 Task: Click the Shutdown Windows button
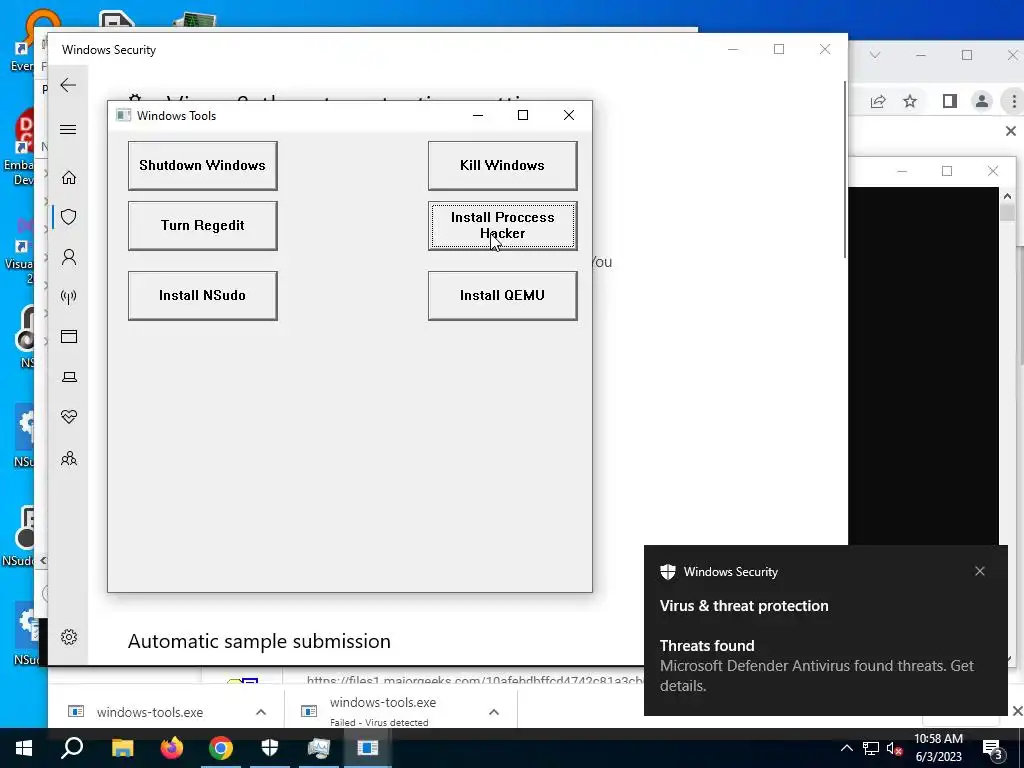point(202,166)
